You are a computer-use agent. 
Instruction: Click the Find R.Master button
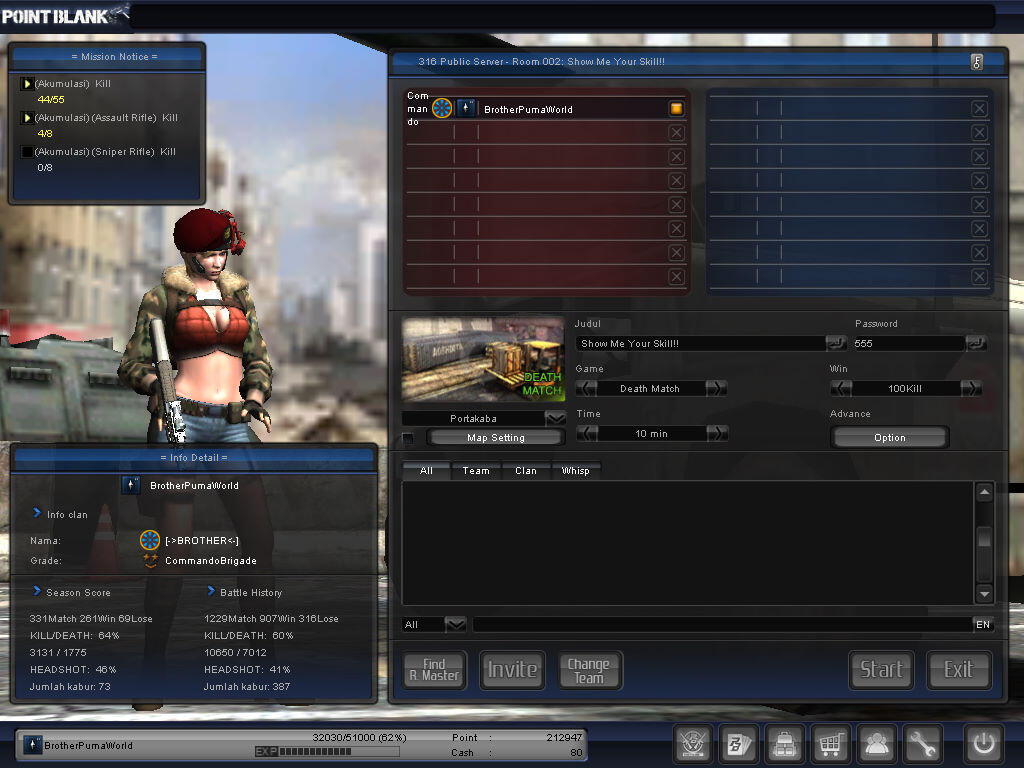434,670
